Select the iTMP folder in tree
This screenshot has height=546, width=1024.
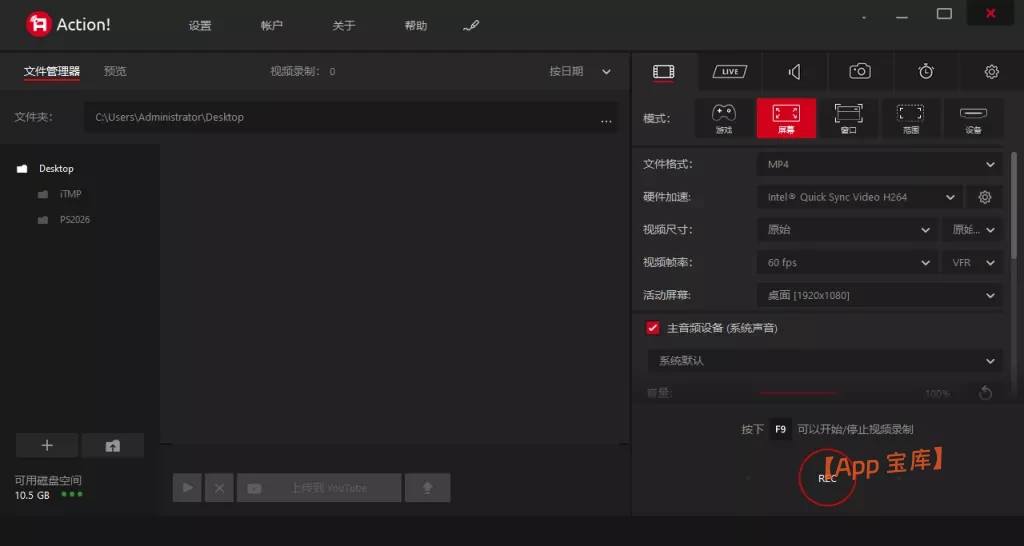point(71,194)
